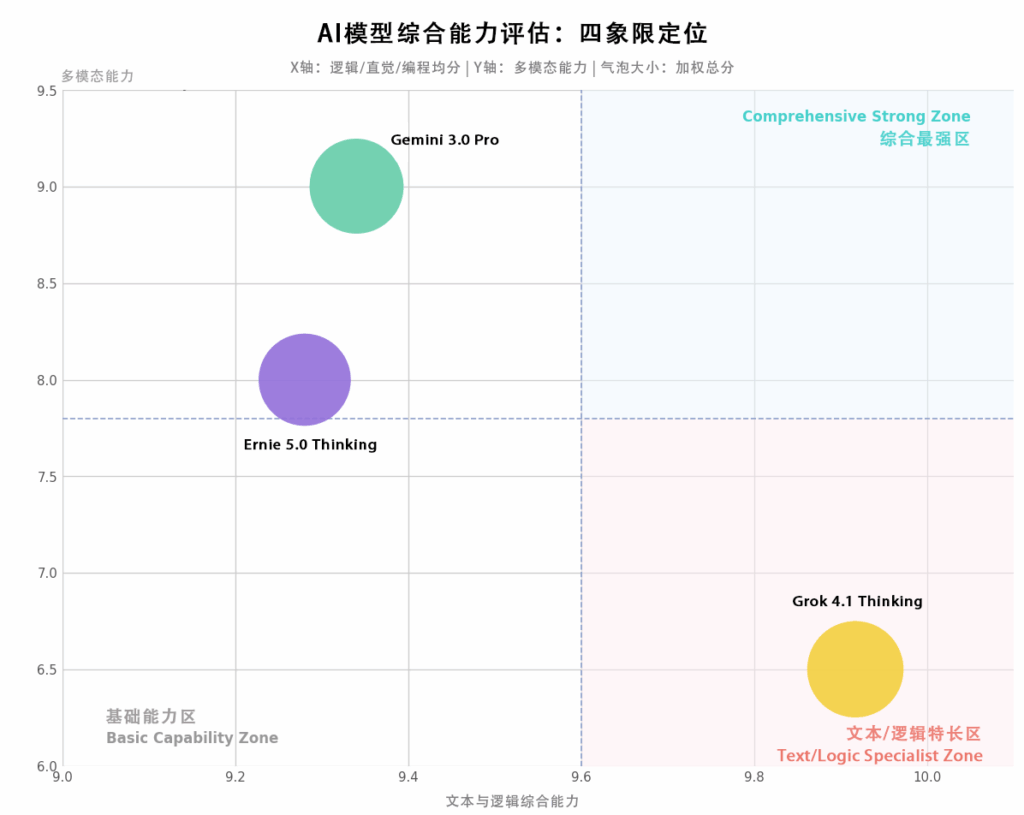Click the chart title AI模型综合能力评估
This screenshot has height=815, width=1024.
pyautogui.click(x=512, y=33)
